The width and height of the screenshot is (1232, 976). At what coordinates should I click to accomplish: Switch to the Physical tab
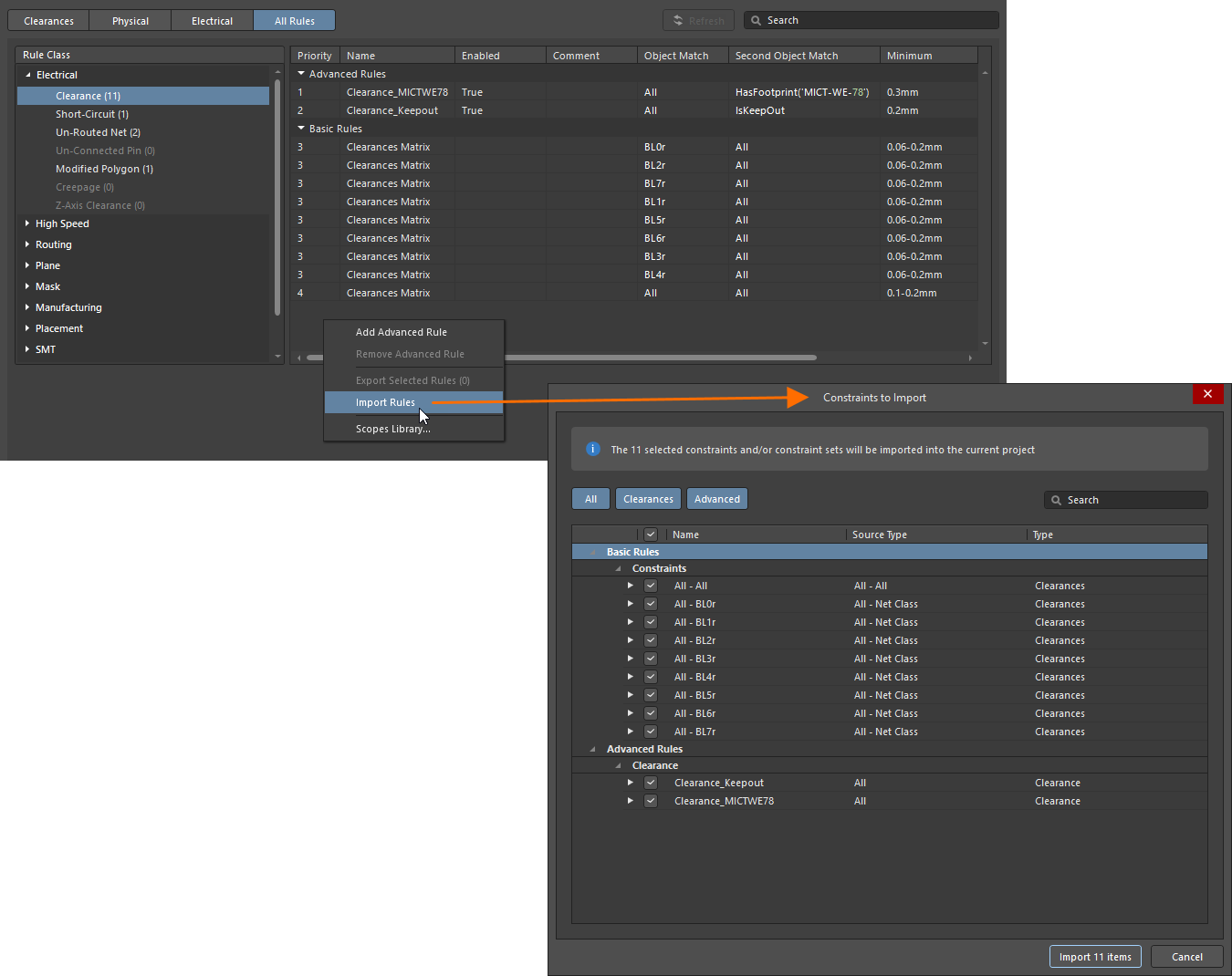click(131, 20)
